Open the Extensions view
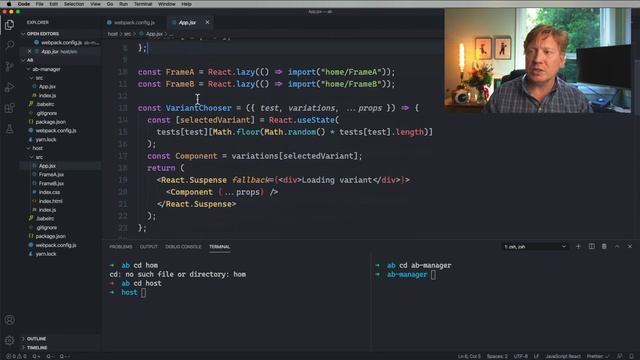This screenshot has height=360, width=640. [9, 108]
